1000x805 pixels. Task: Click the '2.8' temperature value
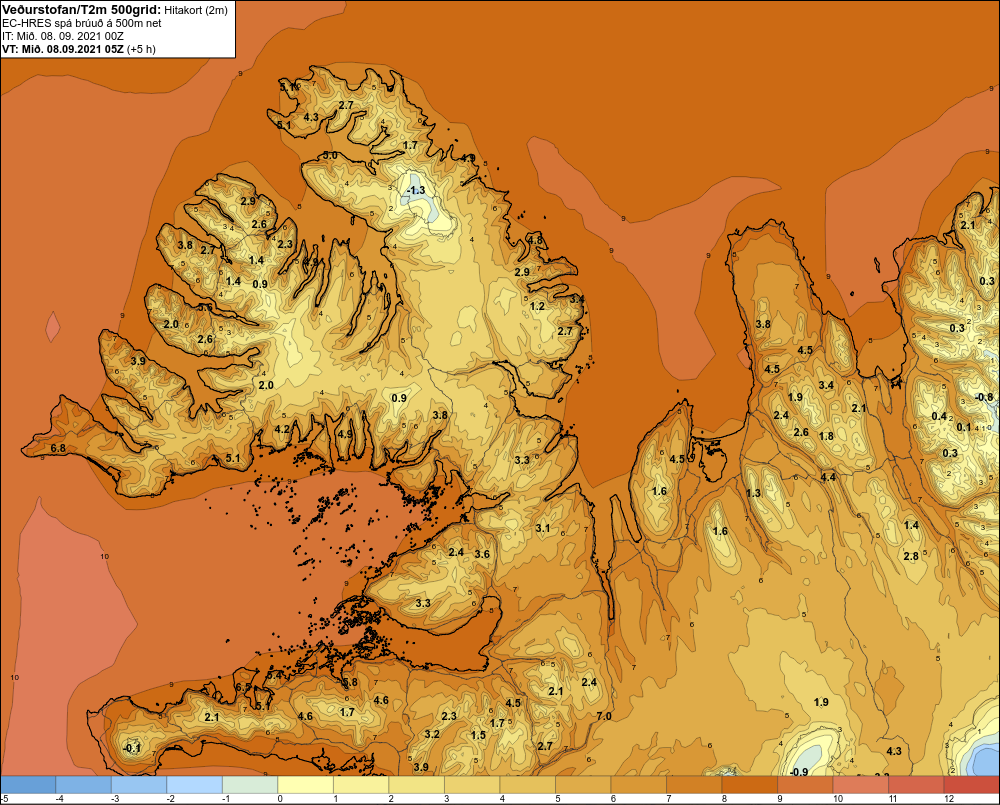click(911, 556)
